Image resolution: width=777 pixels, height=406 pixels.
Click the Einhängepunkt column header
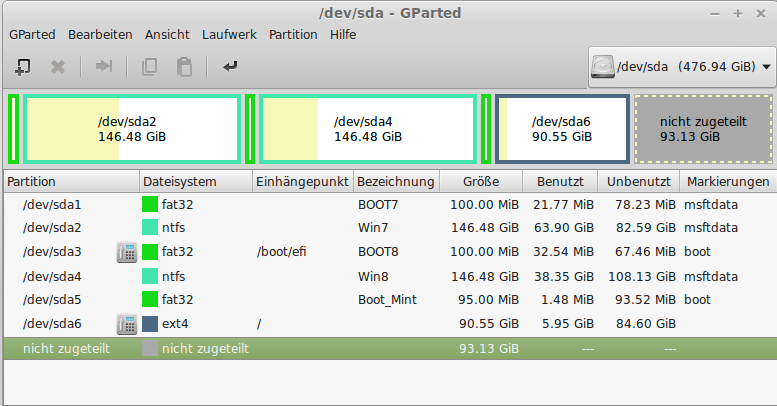point(303,181)
